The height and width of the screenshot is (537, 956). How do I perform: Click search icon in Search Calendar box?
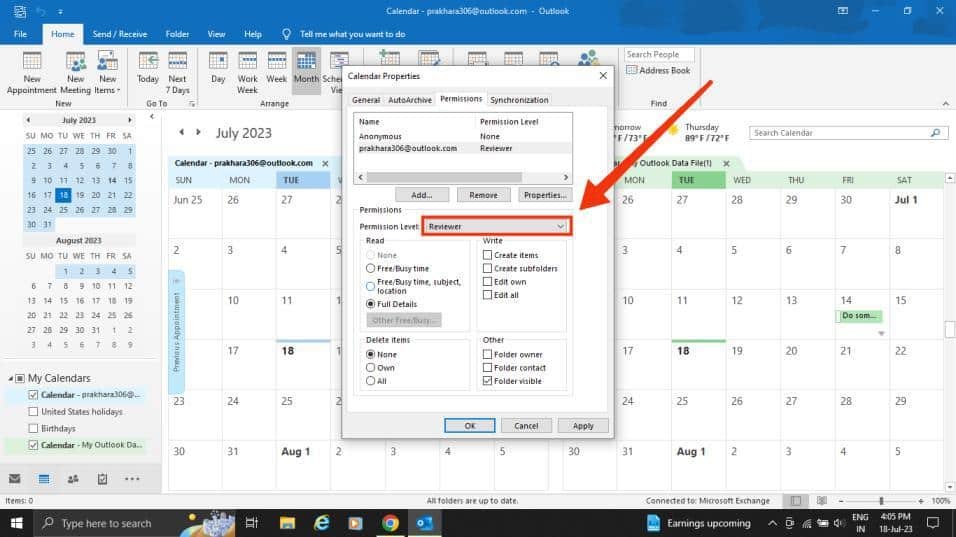pos(935,133)
